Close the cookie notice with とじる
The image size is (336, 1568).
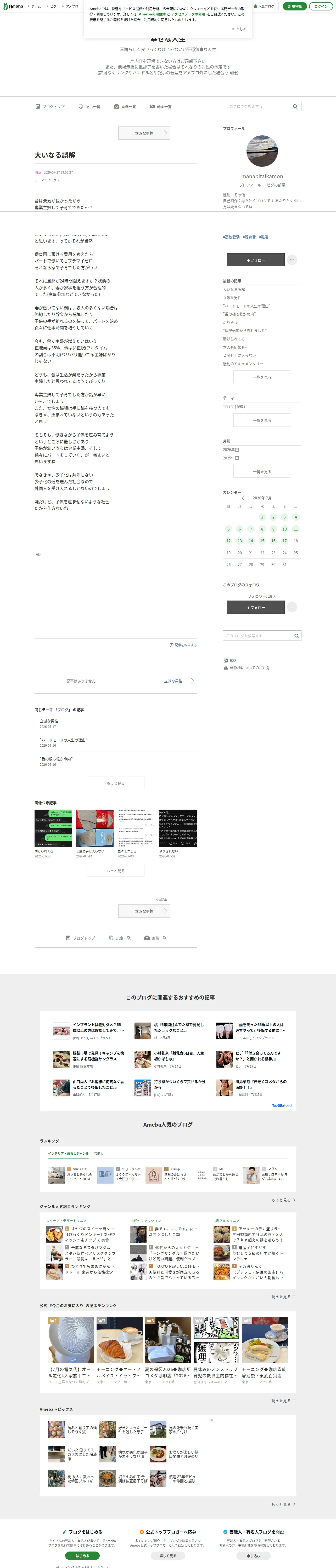239,28
